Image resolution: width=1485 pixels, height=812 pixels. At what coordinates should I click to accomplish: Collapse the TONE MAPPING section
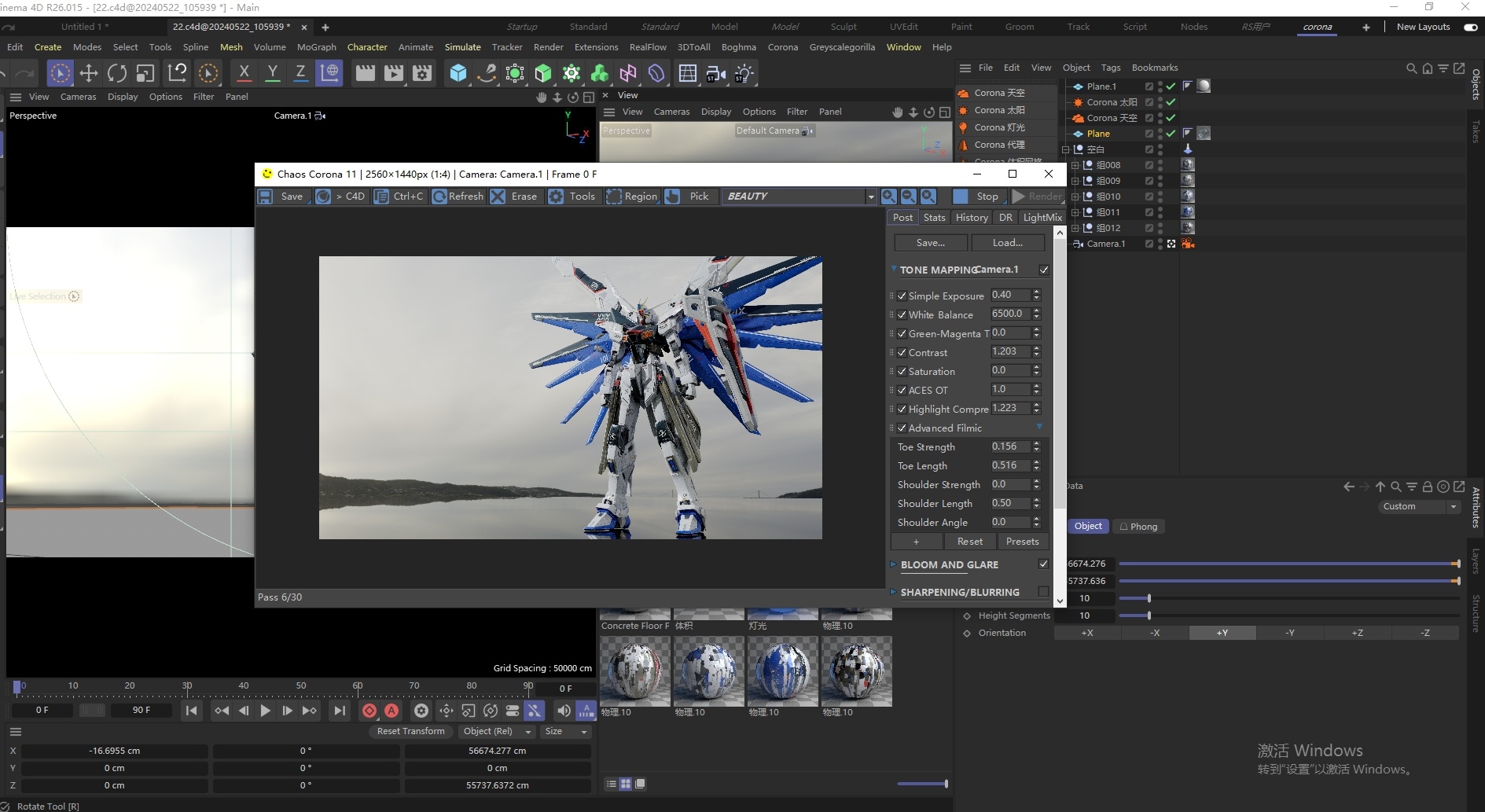[x=894, y=269]
